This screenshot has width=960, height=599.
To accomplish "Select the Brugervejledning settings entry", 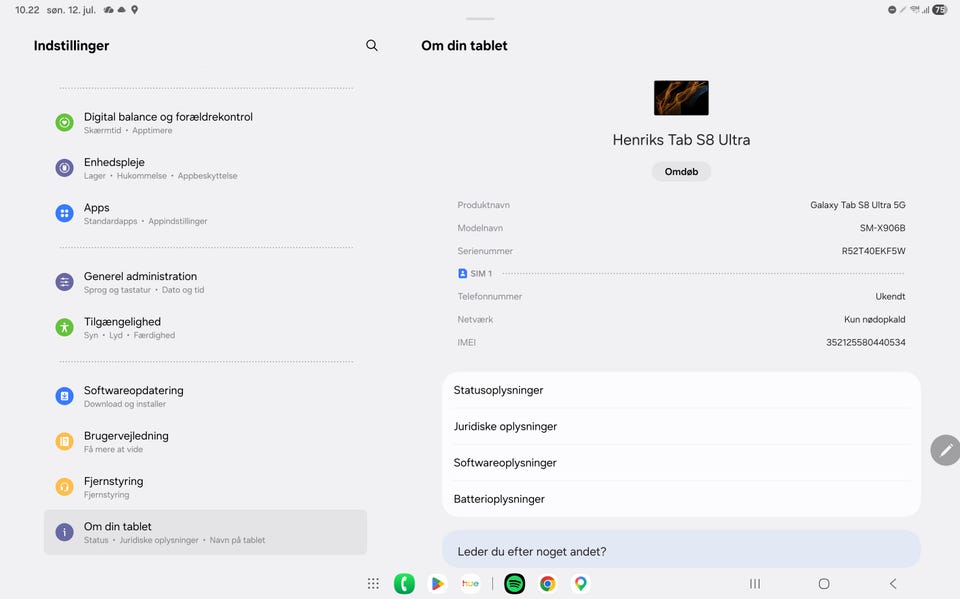I will click(205, 441).
